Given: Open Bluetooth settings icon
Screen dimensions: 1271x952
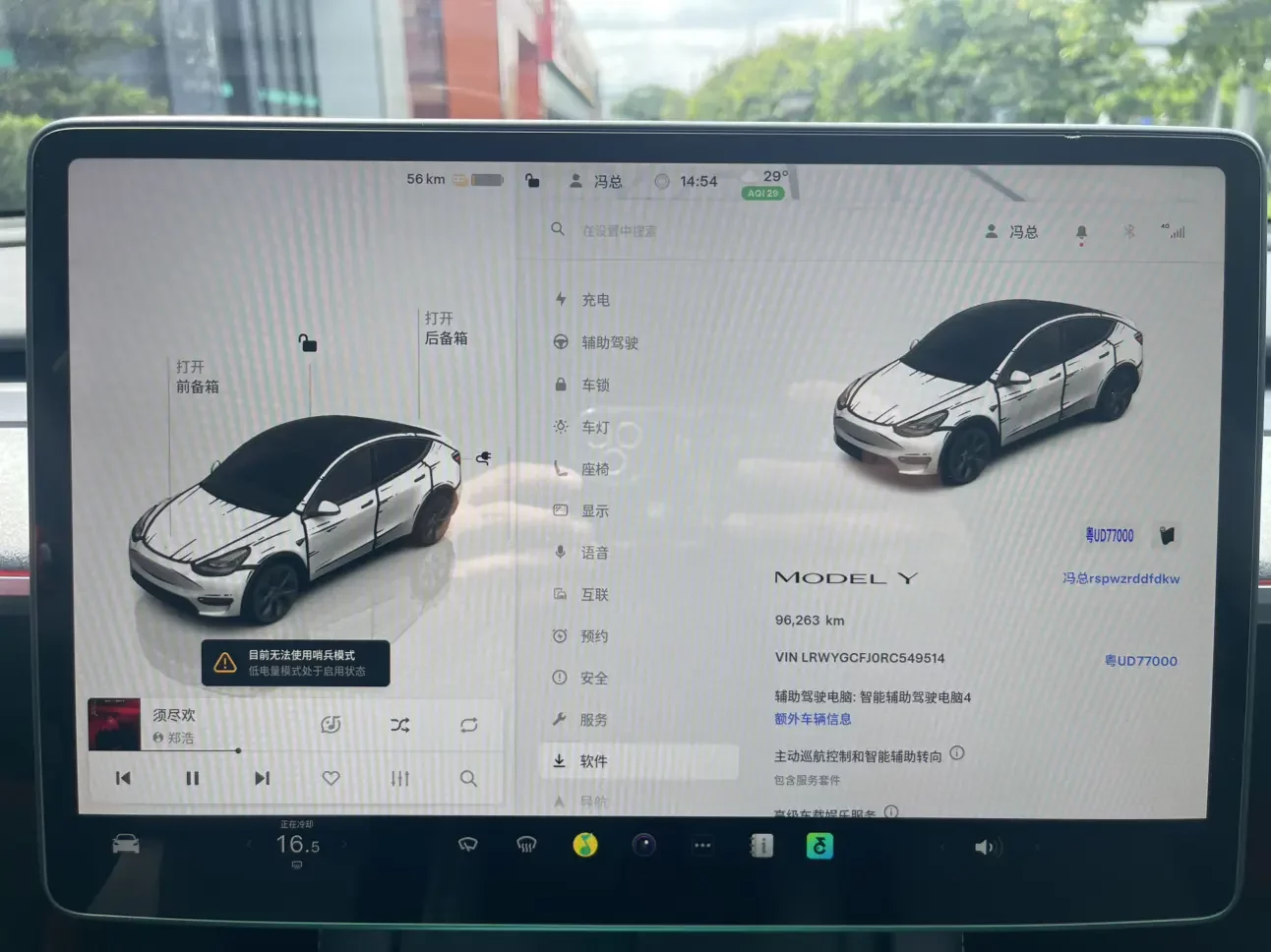Looking at the screenshot, I should tap(1129, 232).
